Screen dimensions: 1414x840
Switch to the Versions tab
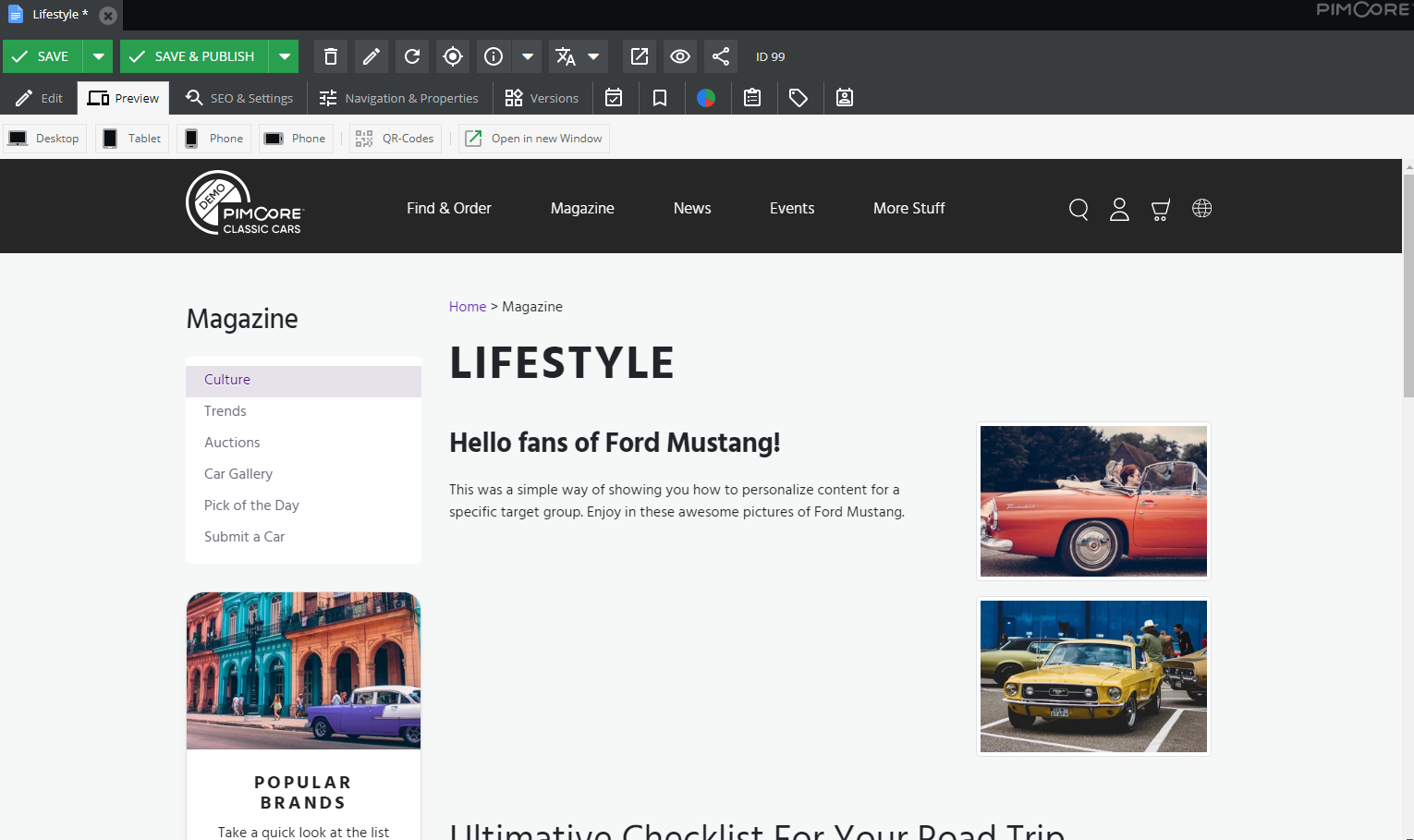point(542,98)
